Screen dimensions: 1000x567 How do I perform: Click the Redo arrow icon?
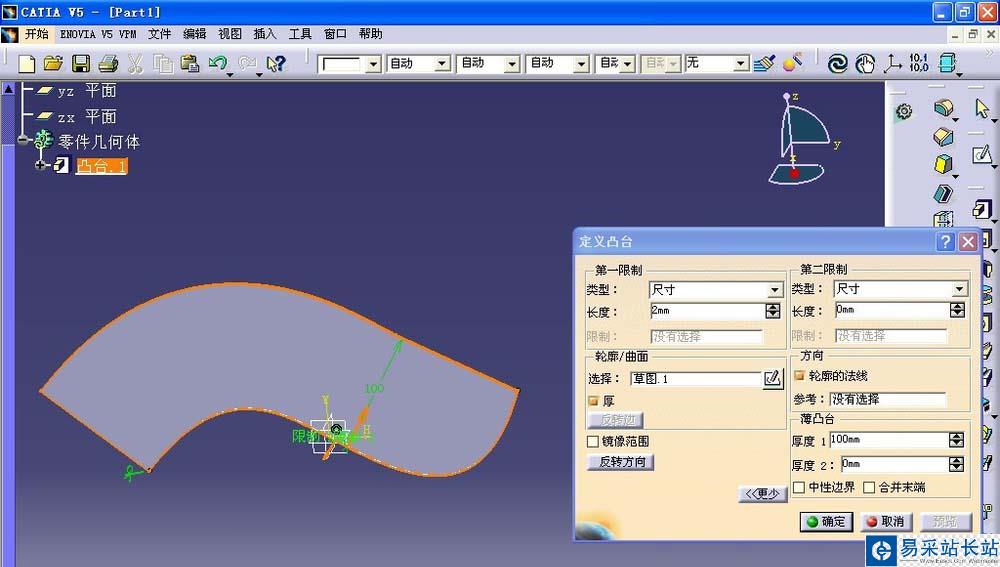[x=247, y=63]
